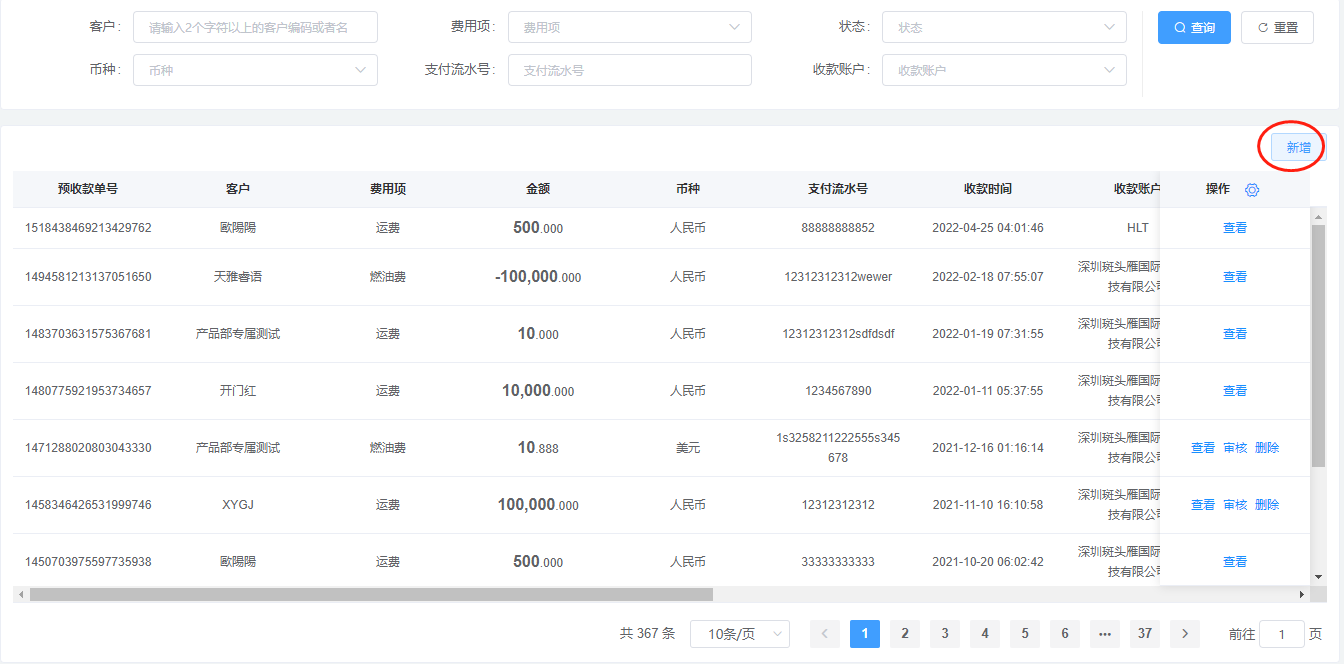Click 删除 for the 美元 currency row

click(1267, 448)
